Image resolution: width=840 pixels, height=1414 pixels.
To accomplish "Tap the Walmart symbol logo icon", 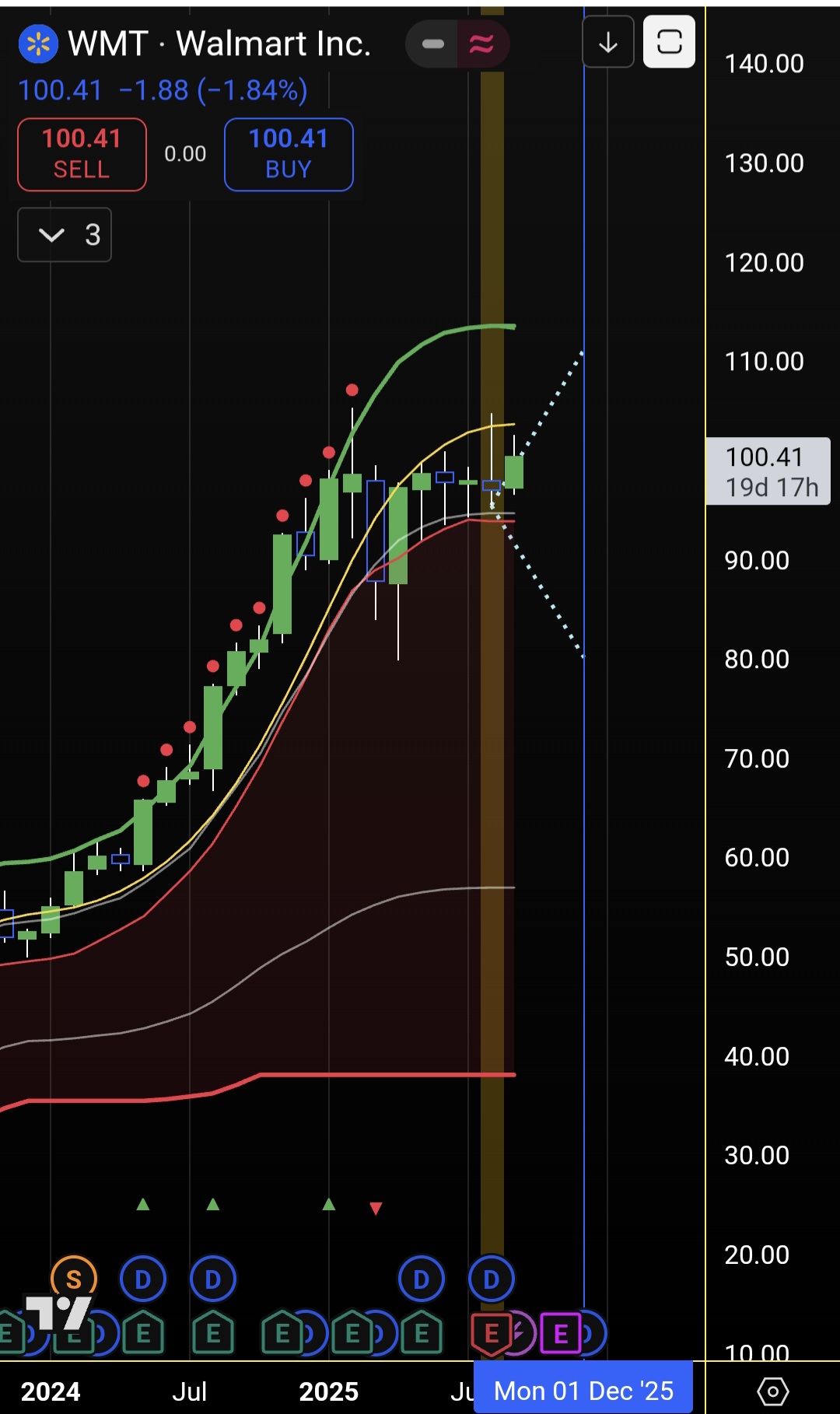I will (x=38, y=44).
